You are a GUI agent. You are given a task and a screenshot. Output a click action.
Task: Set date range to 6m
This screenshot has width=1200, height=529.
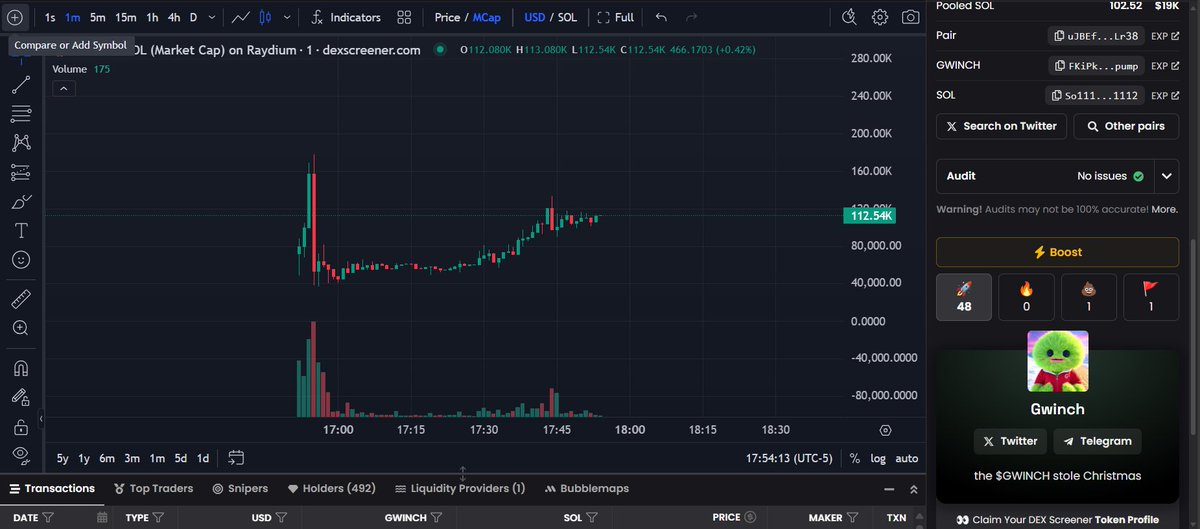107,458
